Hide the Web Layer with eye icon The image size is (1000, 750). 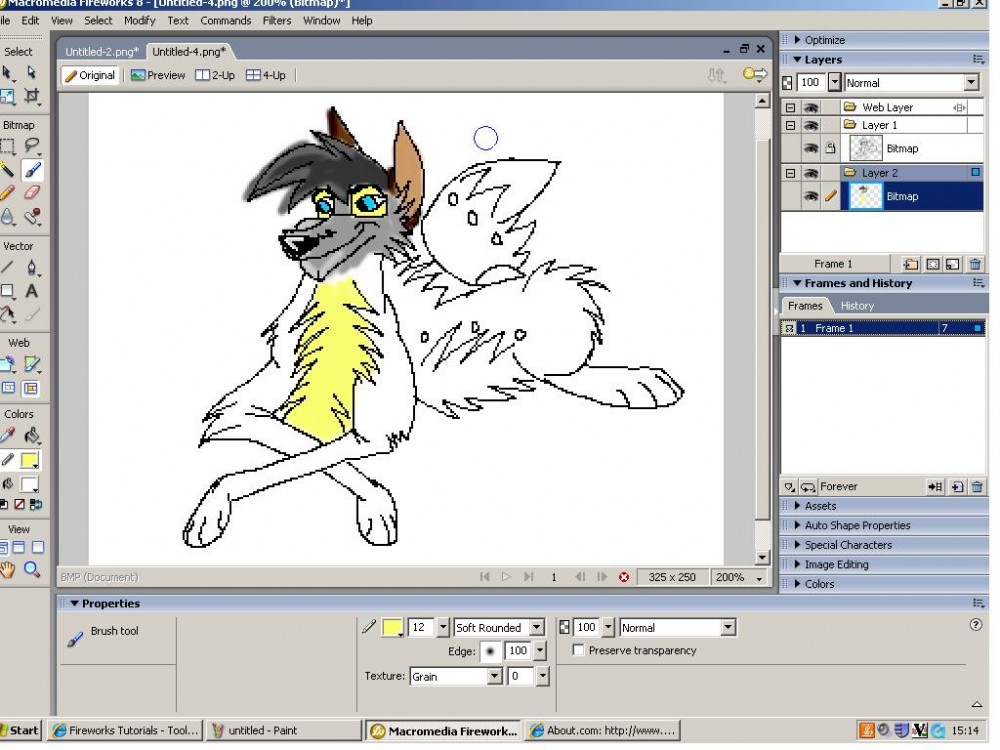(x=811, y=108)
